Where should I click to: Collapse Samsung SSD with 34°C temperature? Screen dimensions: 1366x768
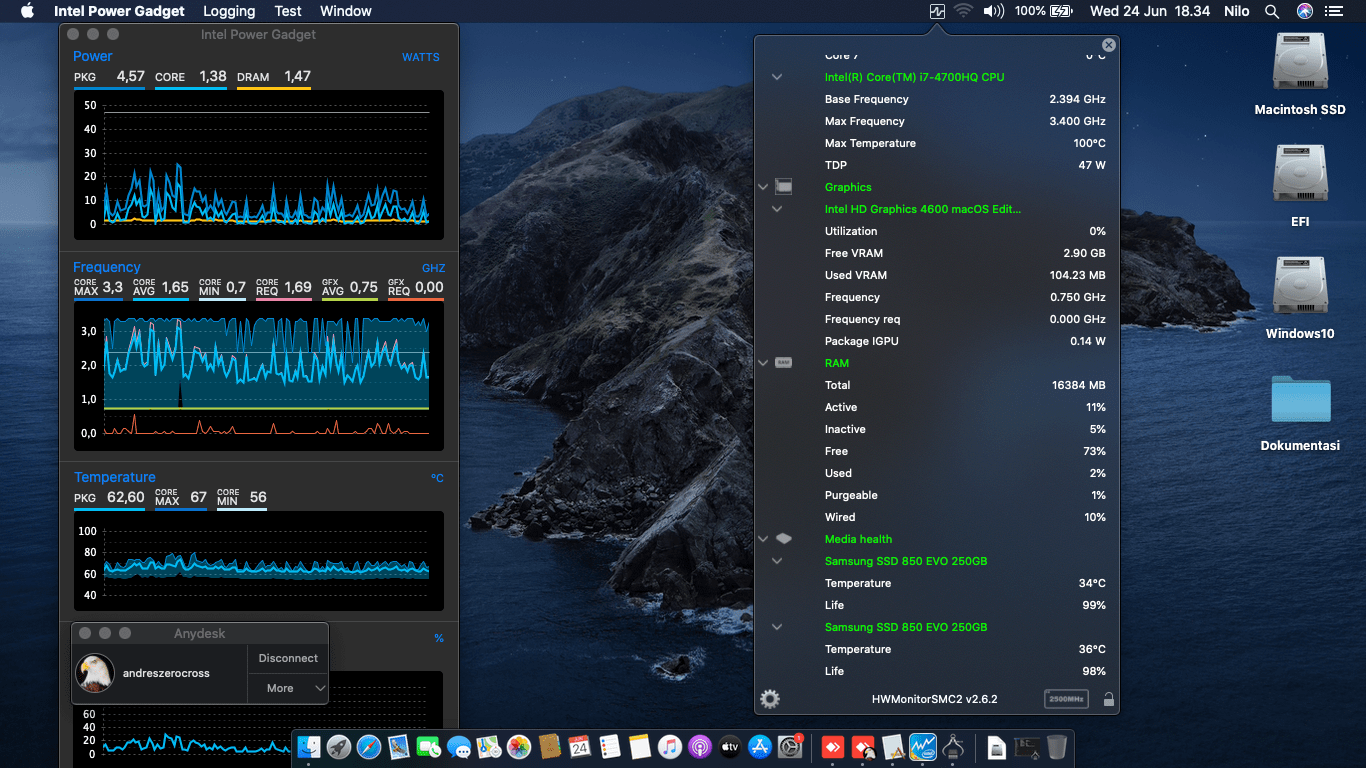(777, 561)
